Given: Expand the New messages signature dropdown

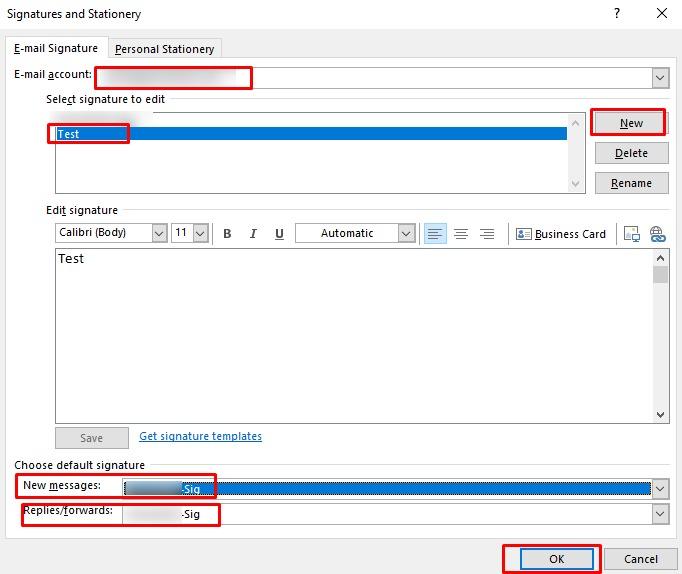Looking at the screenshot, I should point(660,489).
